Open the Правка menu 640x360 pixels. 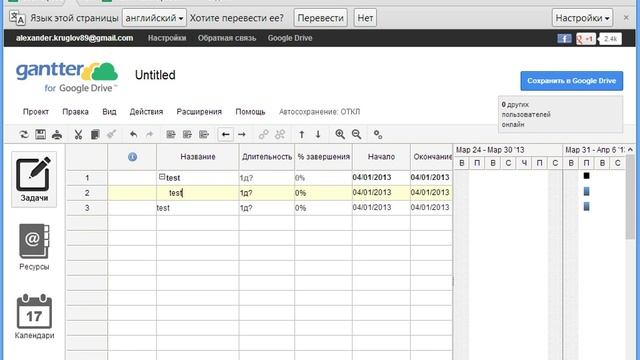(x=76, y=112)
